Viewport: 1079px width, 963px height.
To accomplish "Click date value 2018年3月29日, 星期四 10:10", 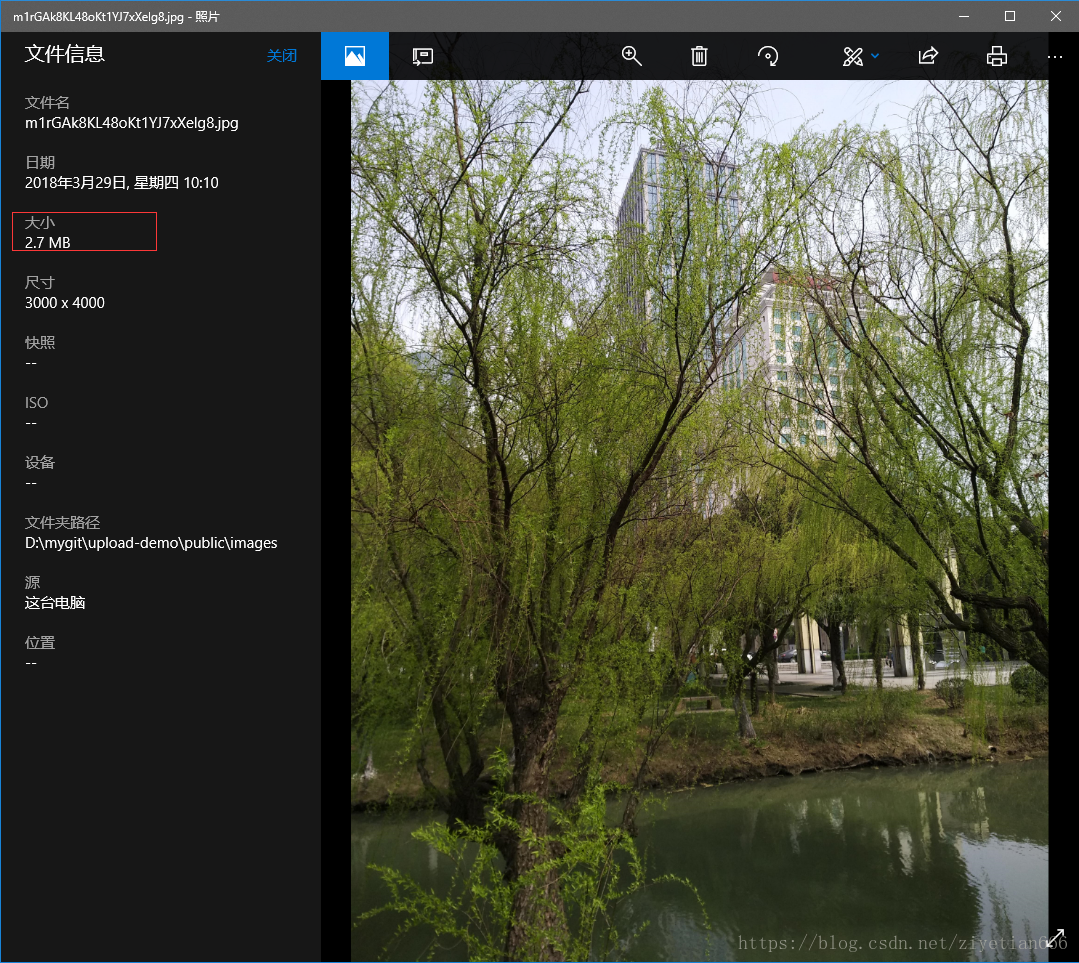I will pyautogui.click(x=122, y=182).
